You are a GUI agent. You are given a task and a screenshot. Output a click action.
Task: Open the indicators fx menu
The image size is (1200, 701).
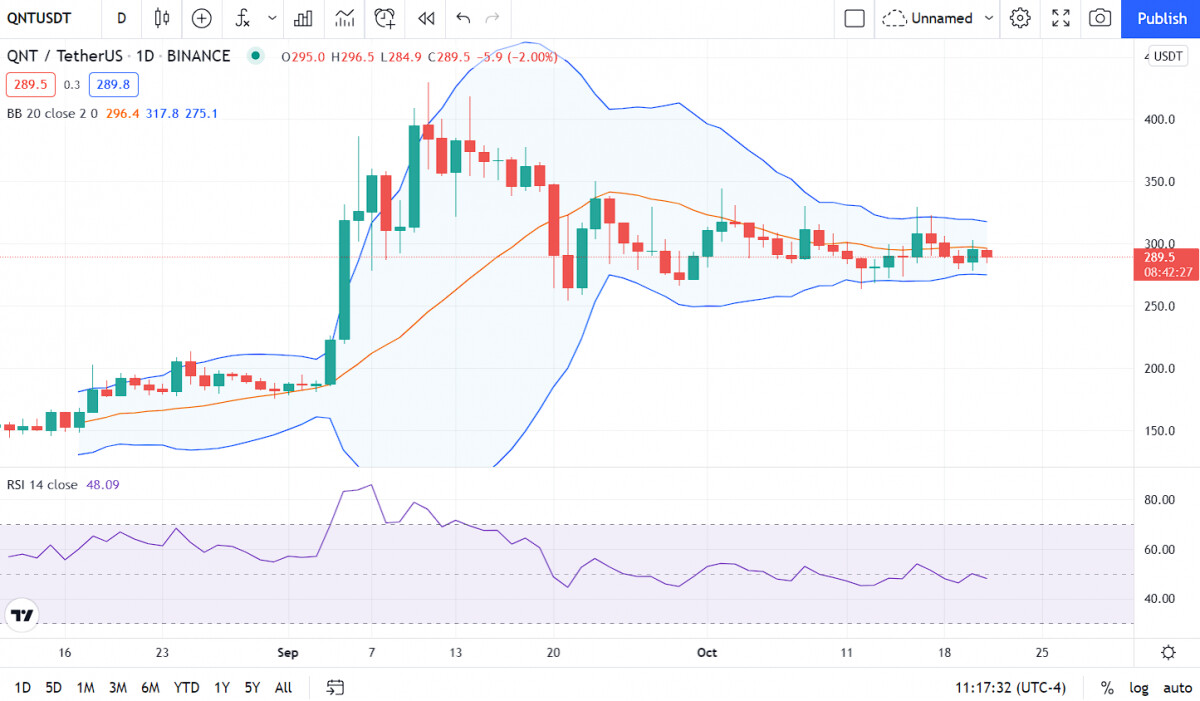(x=242, y=18)
